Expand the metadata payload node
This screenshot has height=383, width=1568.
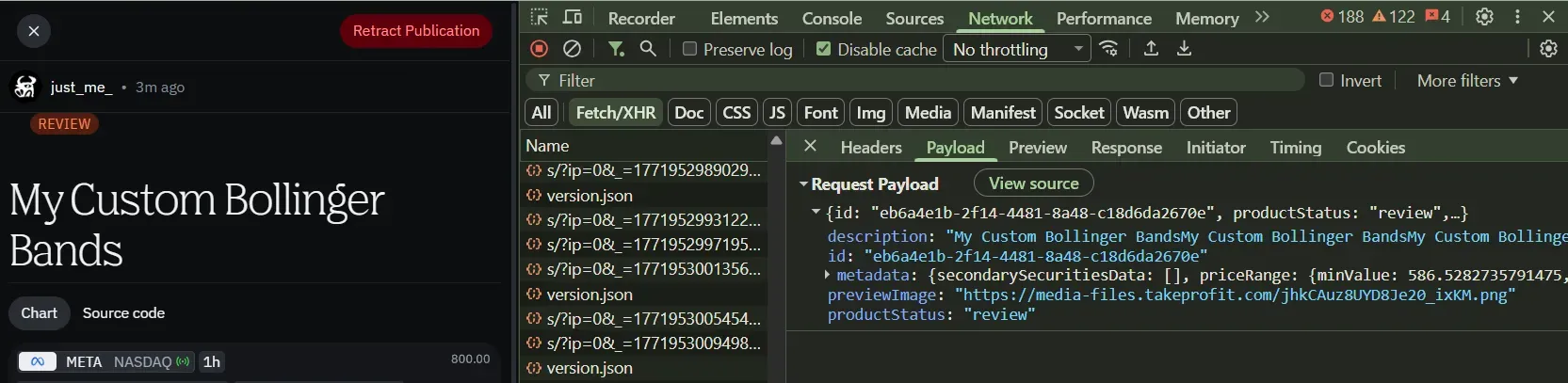828,275
